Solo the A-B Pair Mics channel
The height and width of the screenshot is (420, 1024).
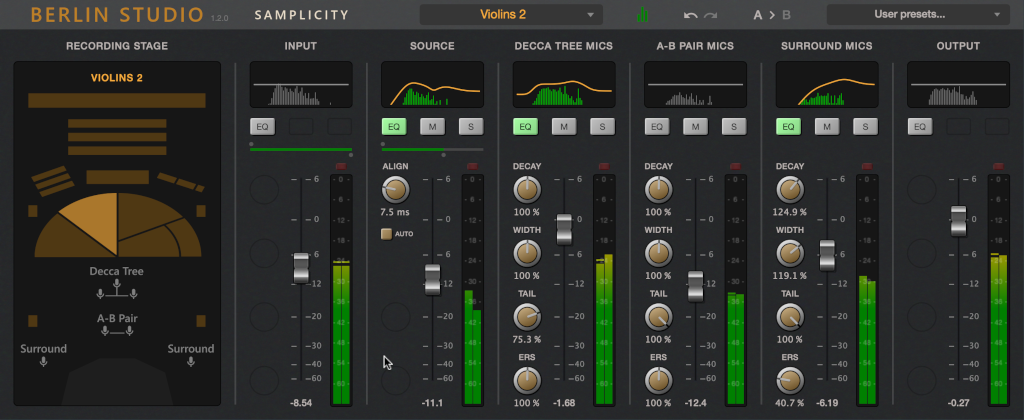pos(733,127)
